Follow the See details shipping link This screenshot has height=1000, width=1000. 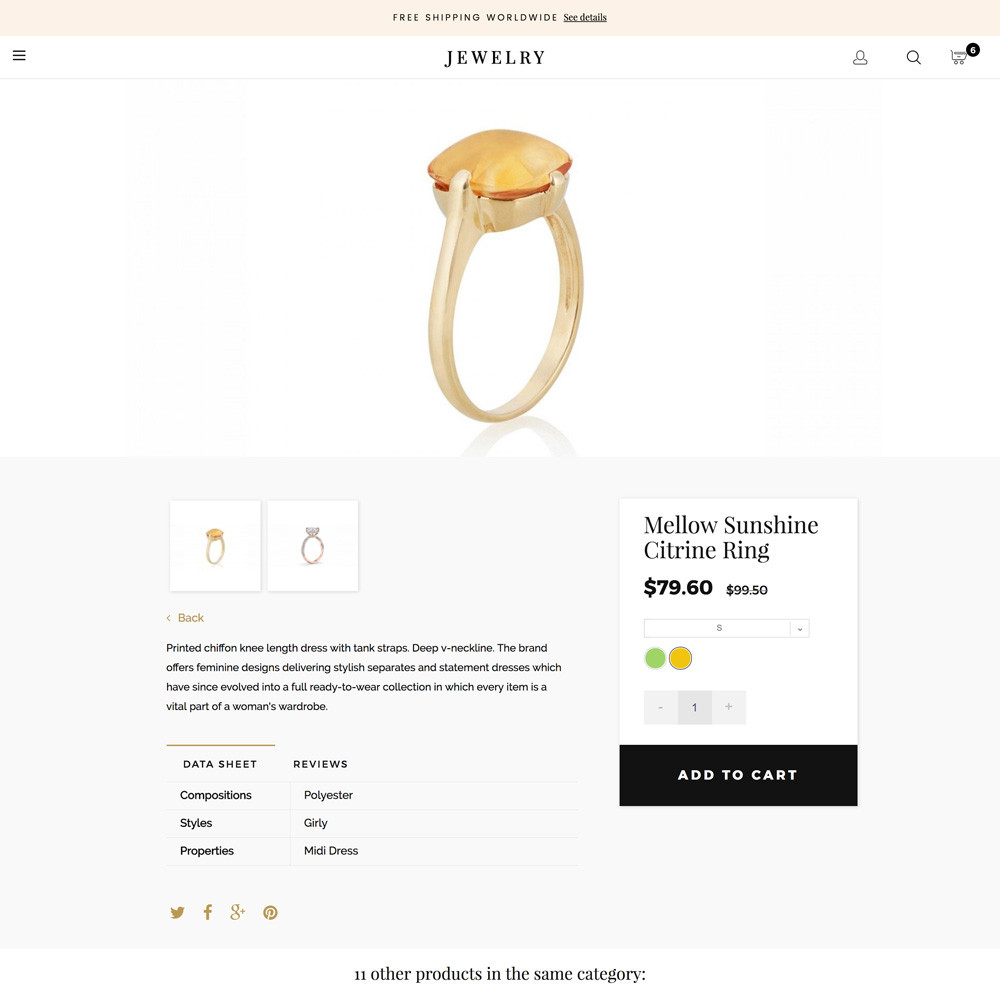pyautogui.click(x=585, y=17)
